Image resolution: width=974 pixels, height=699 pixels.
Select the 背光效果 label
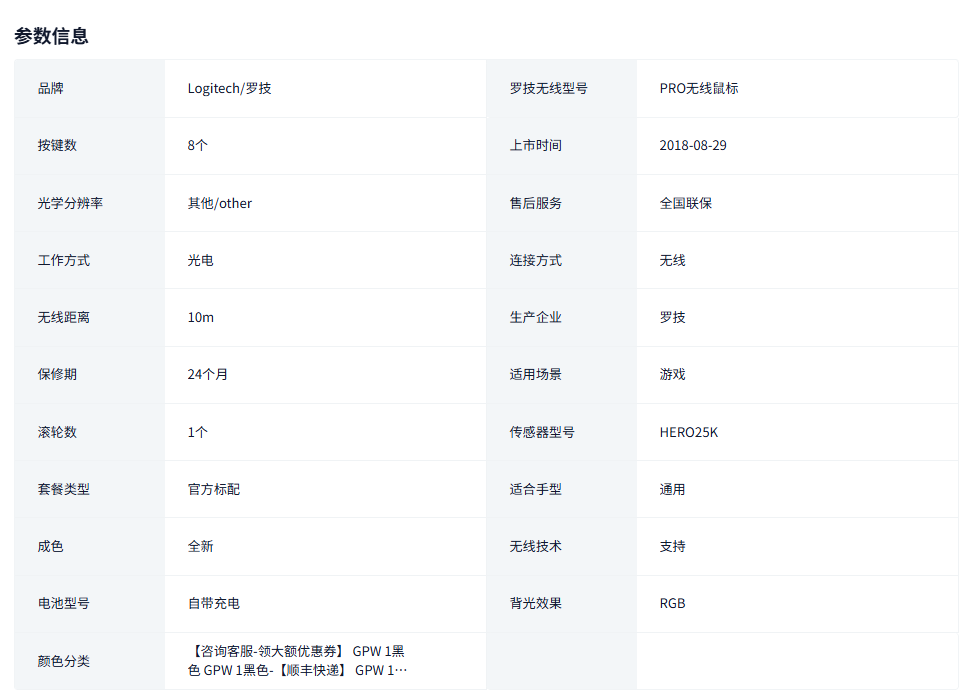click(535, 603)
